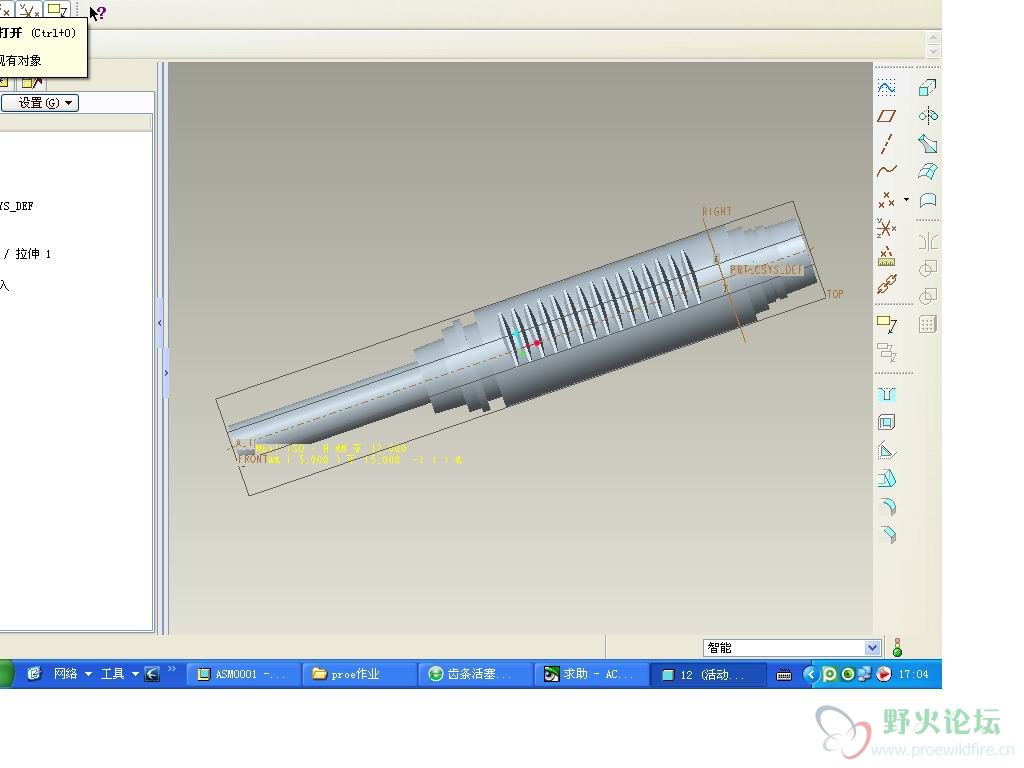1024x768 pixels.
Task: Insert a datum curve with wavy-line icon
Action: (x=886, y=171)
